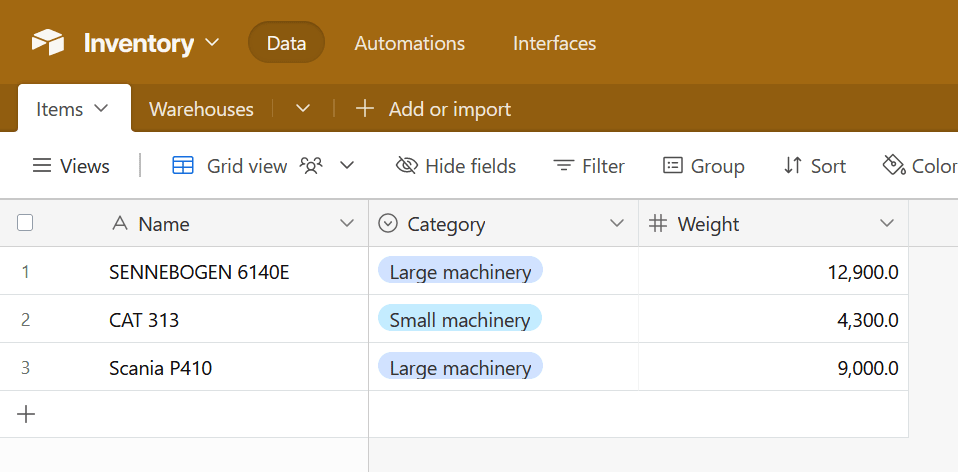The height and width of the screenshot is (472, 958).
Task: Expand the Inventory base name dropdown
Action: click(211, 43)
